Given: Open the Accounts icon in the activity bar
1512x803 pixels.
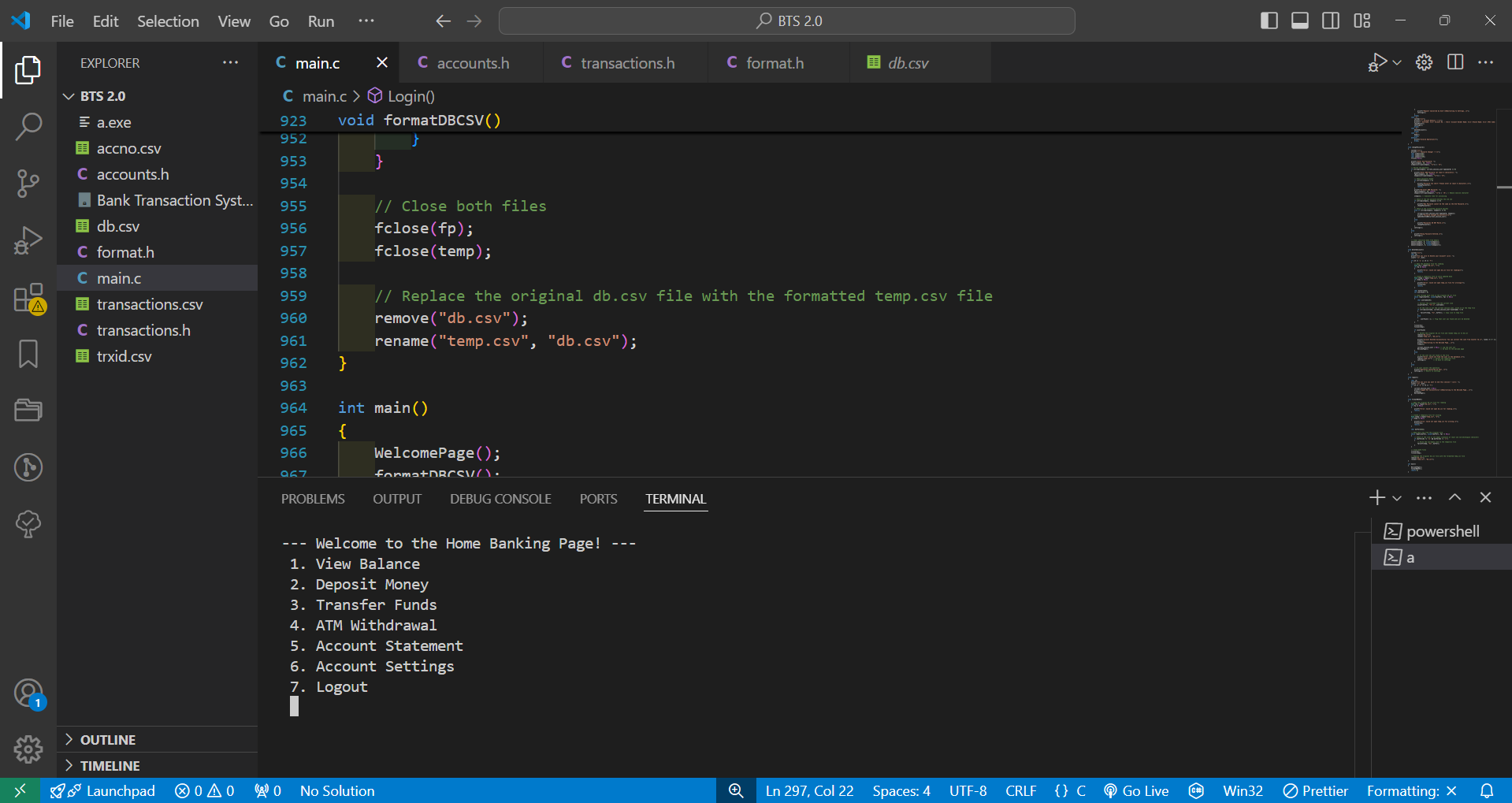Looking at the screenshot, I should pos(28,693).
